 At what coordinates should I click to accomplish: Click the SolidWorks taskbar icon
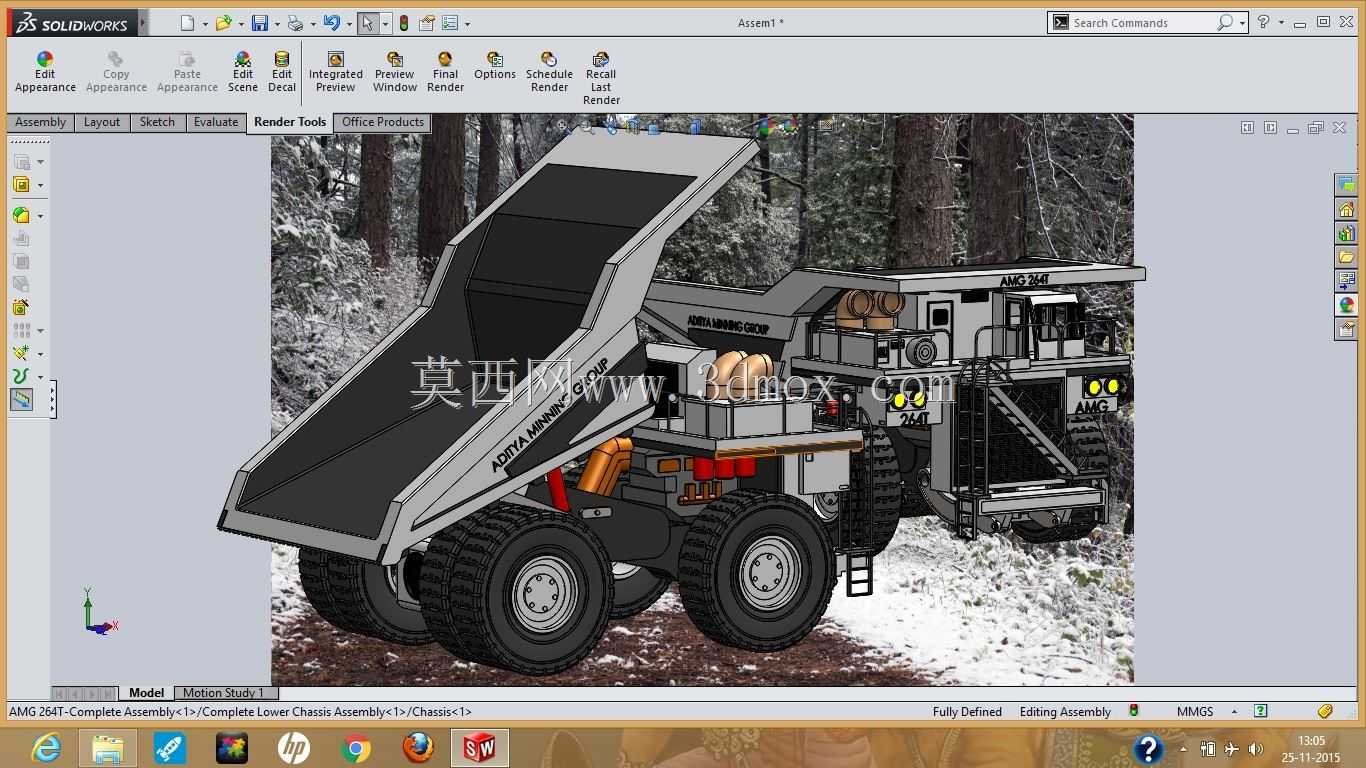(x=480, y=748)
